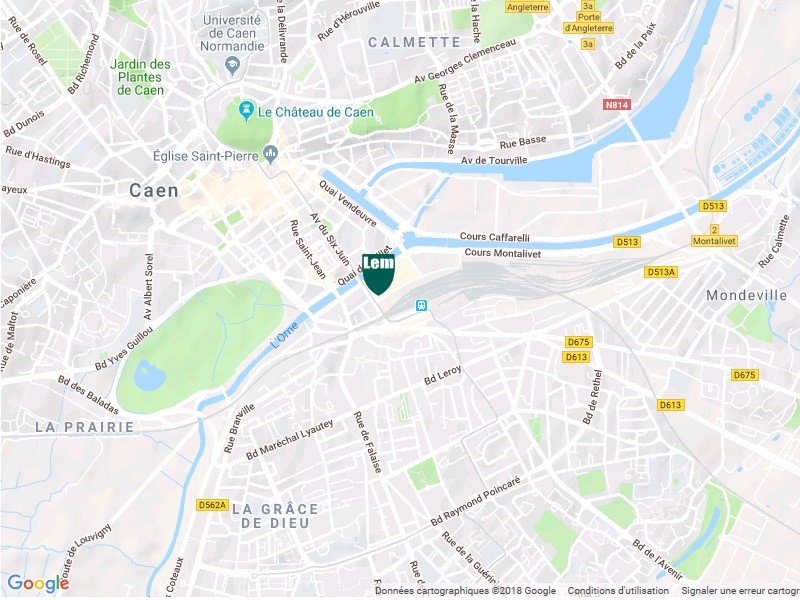Click the Montalivet exit 2 sign
The image size is (800, 600).
(714, 235)
